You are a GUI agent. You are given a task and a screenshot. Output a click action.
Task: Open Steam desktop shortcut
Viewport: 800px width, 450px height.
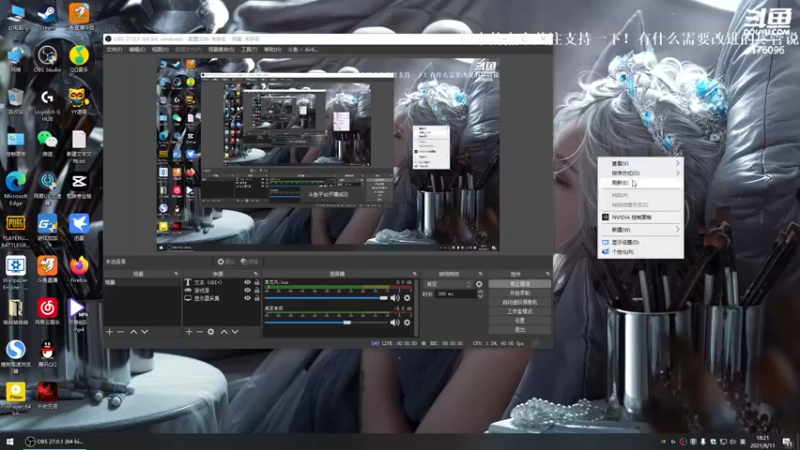(x=47, y=16)
